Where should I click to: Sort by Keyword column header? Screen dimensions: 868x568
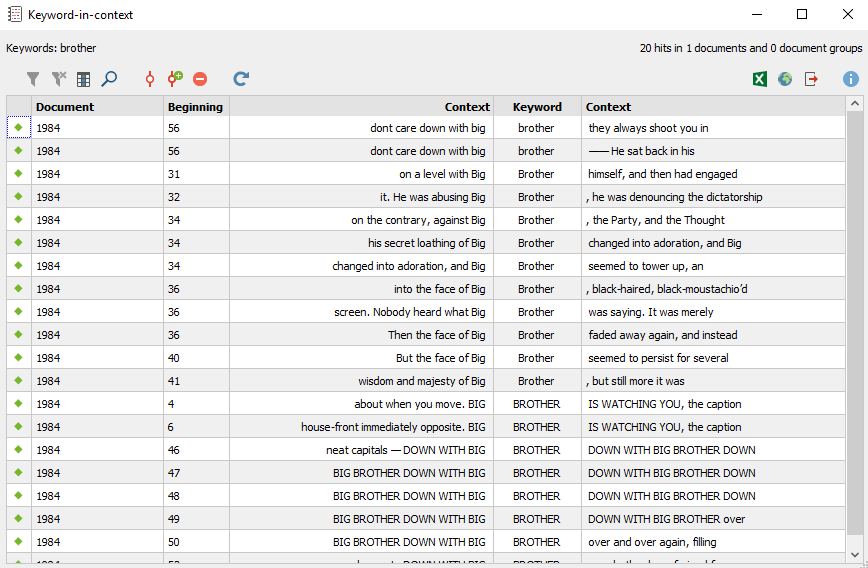click(537, 107)
